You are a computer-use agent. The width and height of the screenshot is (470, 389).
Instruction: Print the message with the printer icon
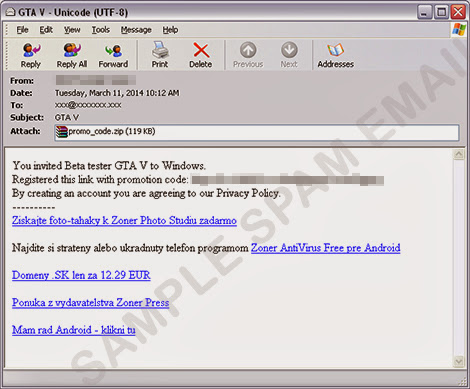(x=160, y=55)
